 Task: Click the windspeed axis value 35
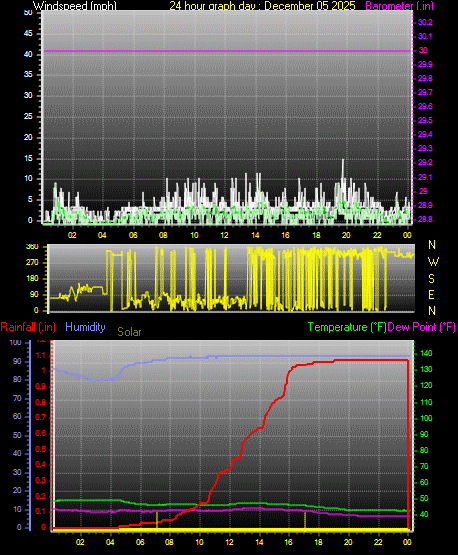tap(28, 74)
